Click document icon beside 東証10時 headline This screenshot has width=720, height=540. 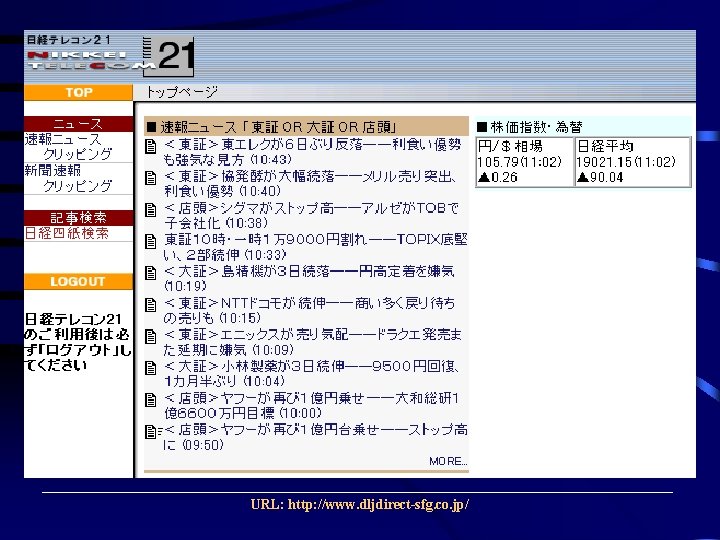point(151,242)
